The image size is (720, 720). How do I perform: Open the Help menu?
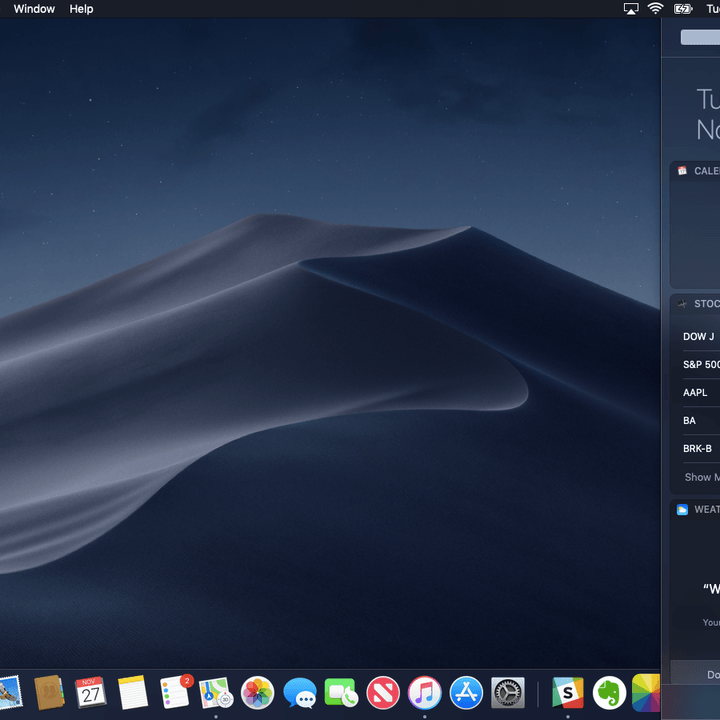[x=81, y=9]
